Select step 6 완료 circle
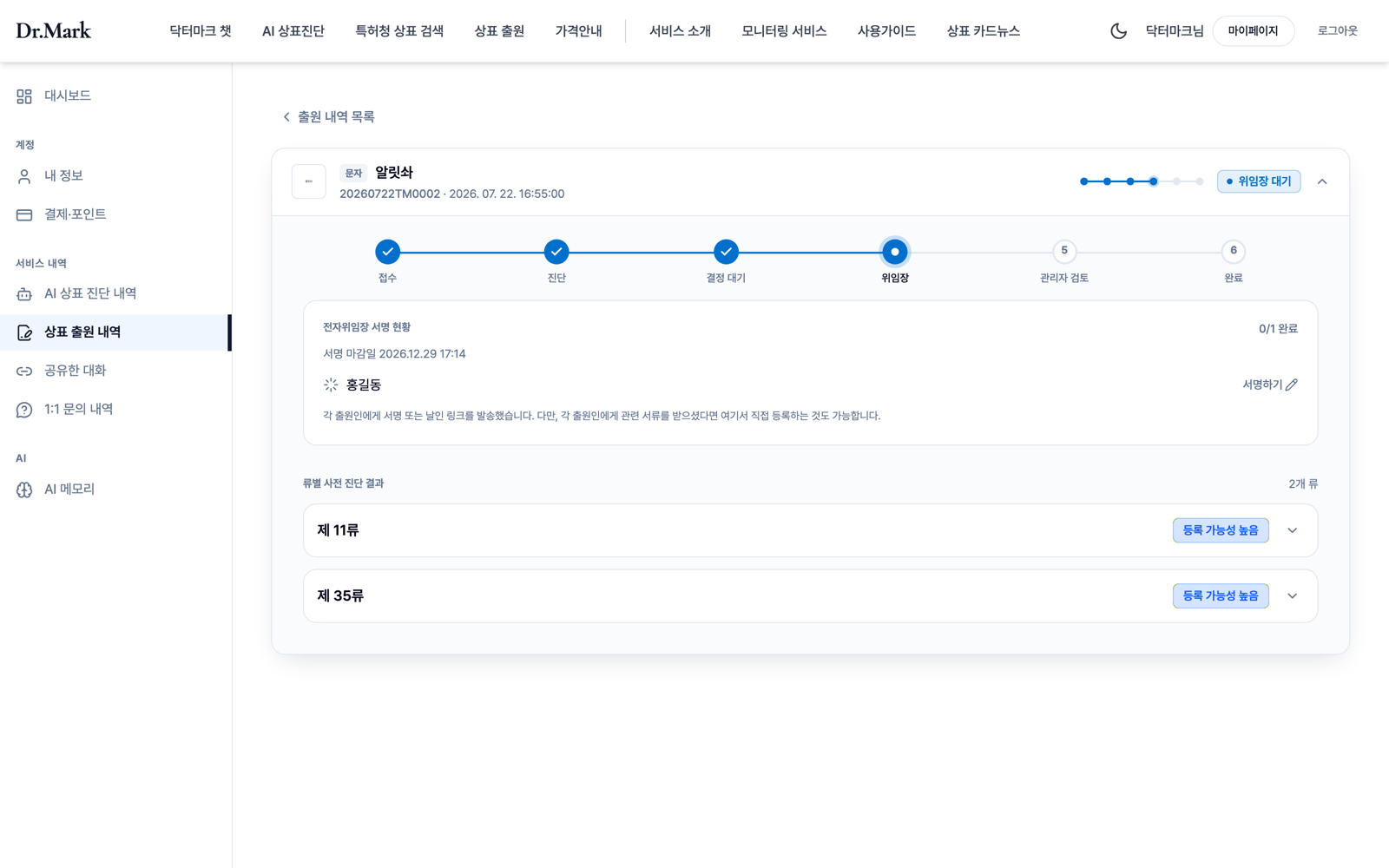 tap(1234, 251)
